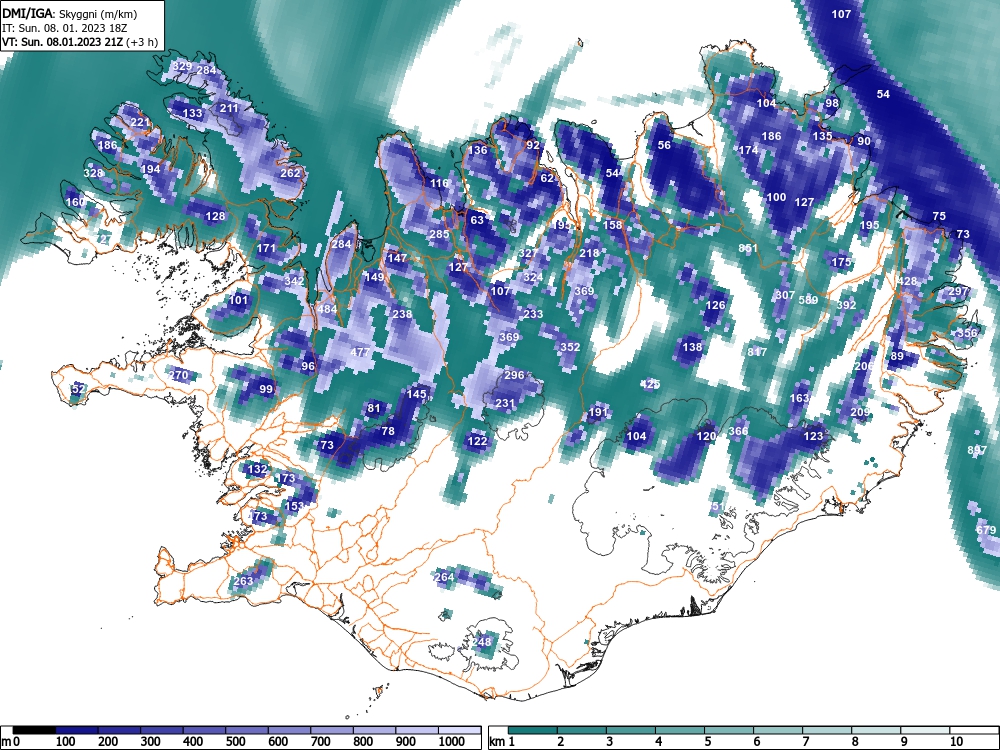Viewport: 1000px width, 750px height.
Task: Click the visibility value 679
Action: (985, 530)
